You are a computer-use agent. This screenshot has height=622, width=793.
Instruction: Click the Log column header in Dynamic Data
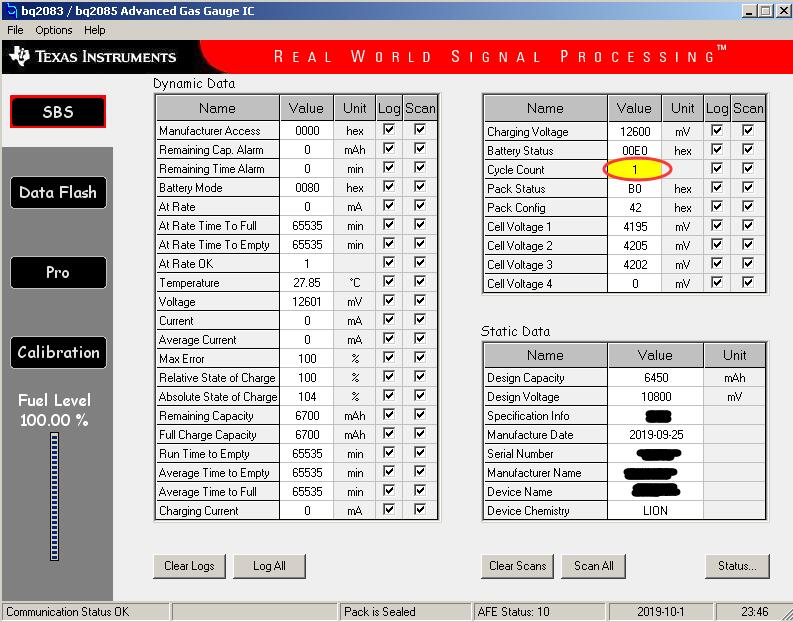[389, 108]
